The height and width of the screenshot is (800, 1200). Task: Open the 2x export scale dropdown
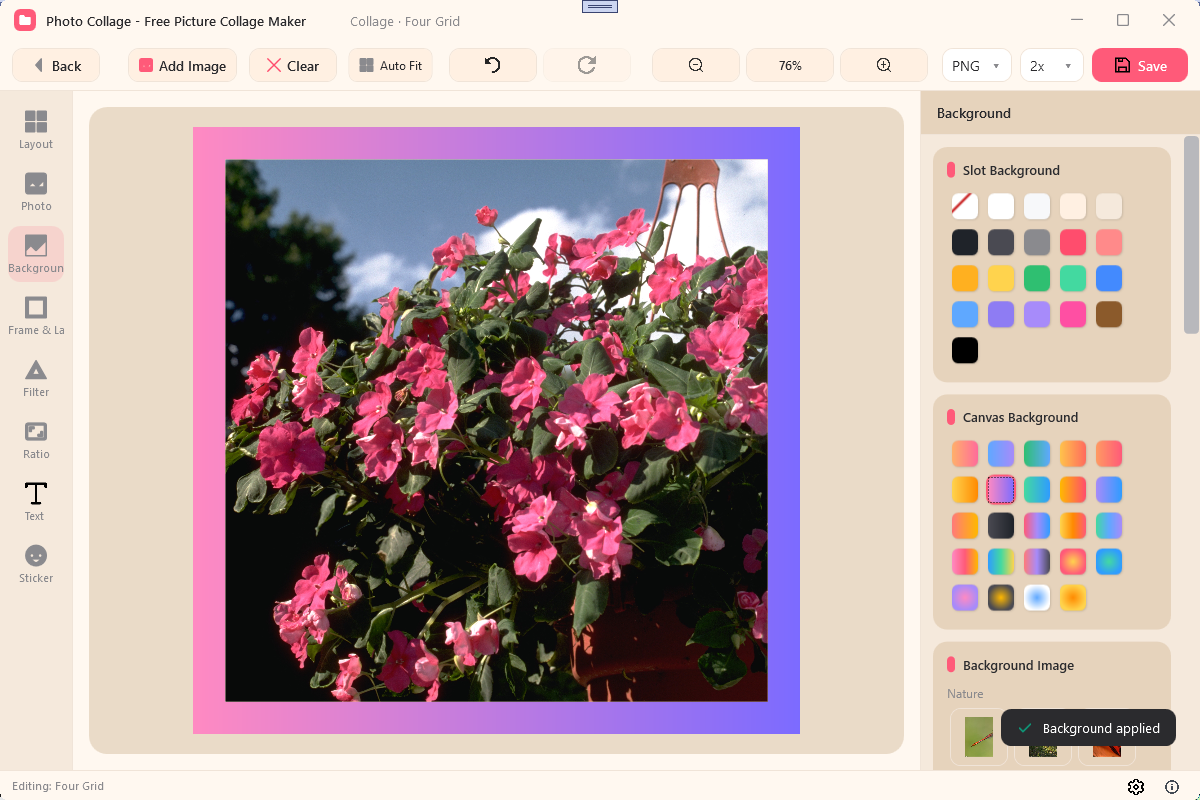coord(1052,65)
